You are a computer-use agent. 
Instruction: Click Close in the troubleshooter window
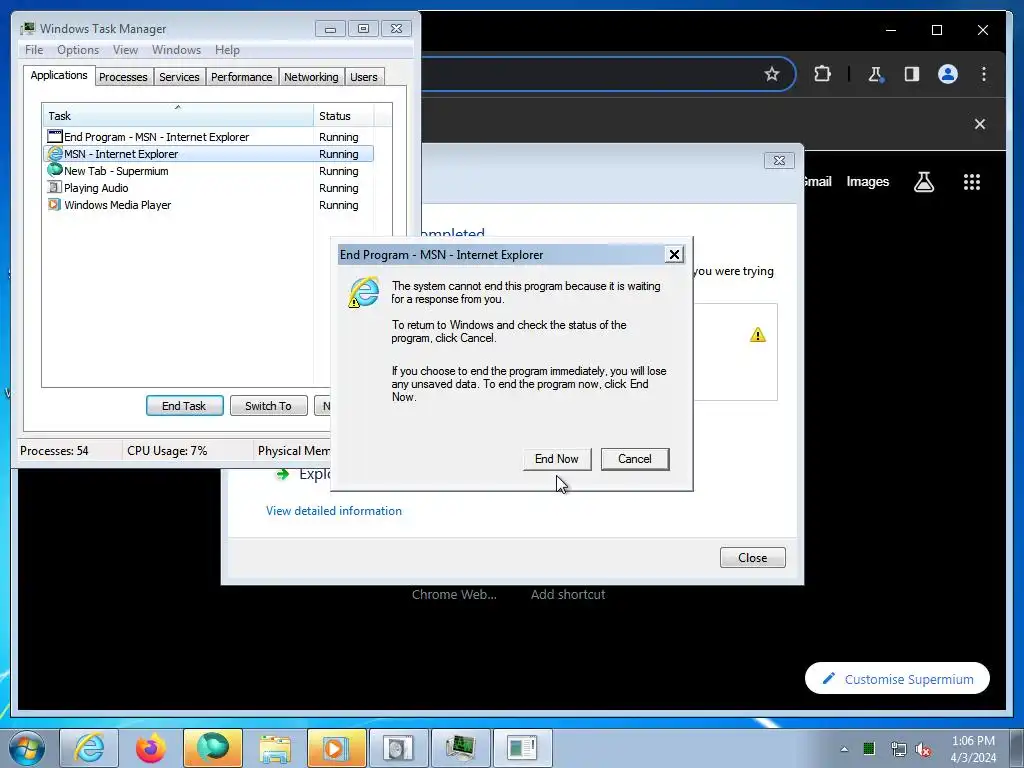[x=752, y=558]
